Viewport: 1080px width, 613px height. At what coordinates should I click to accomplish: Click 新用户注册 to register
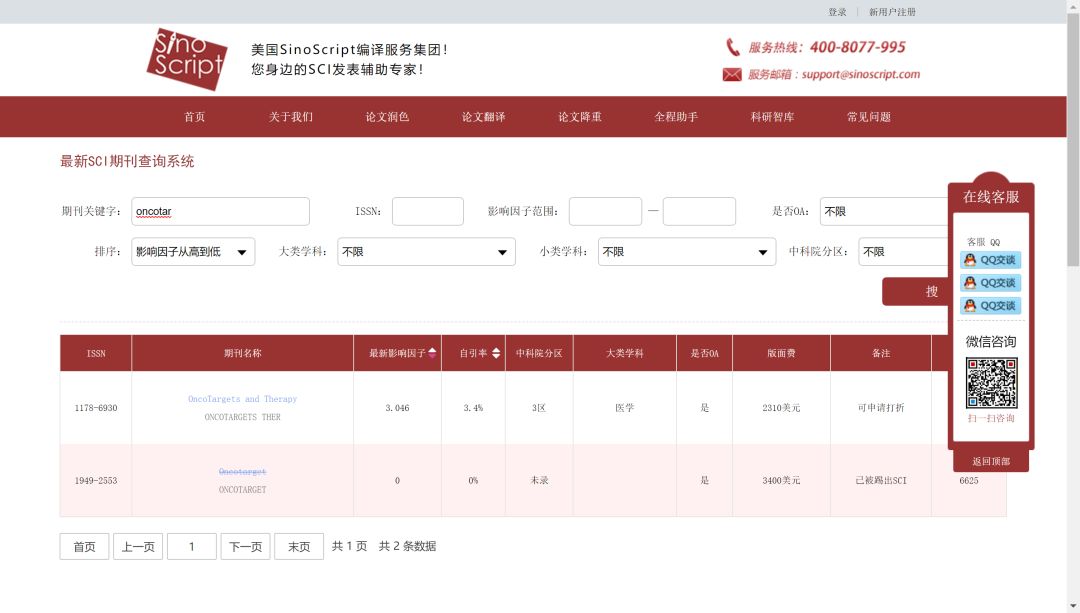coord(893,11)
